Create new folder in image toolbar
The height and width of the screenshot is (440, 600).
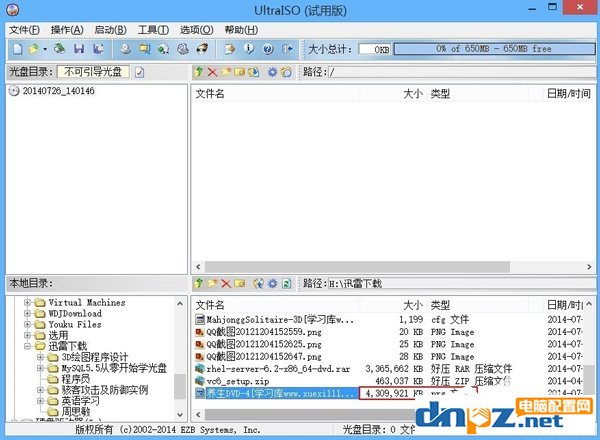(x=226, y=72)
